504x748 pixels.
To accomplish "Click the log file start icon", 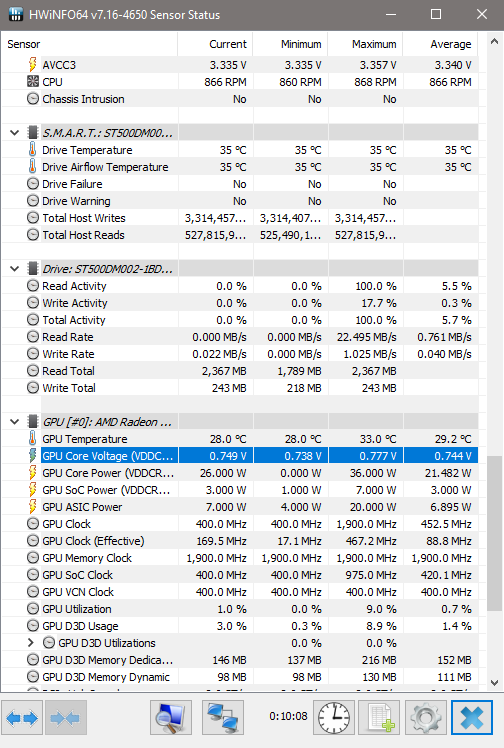I will coord(379,717).
